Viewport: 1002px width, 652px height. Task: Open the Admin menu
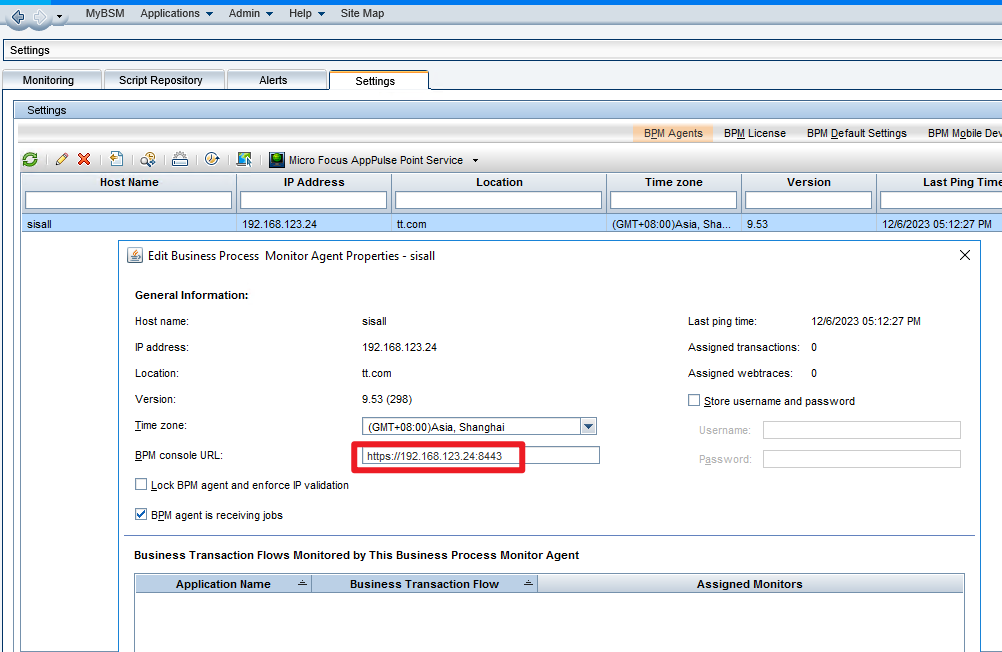tap(245, 13)
